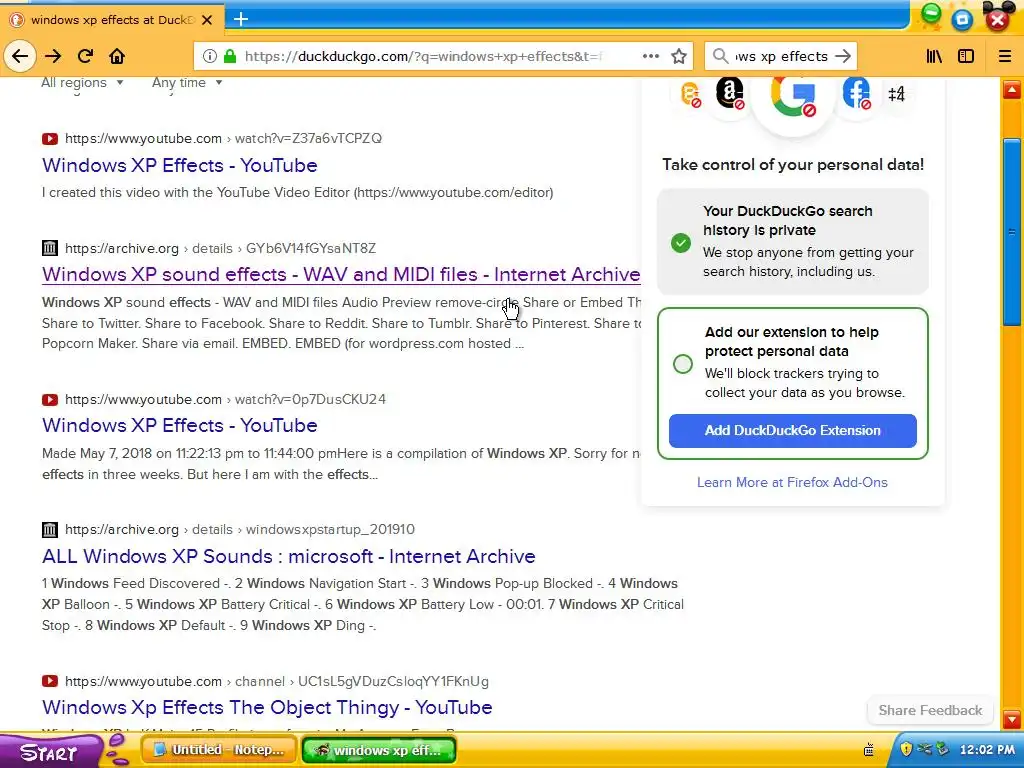1024x768 pixels.
Task: Click the youtube.com watch?v=0p7DusCKU24 URL text
Action: [x=225, y=400]
